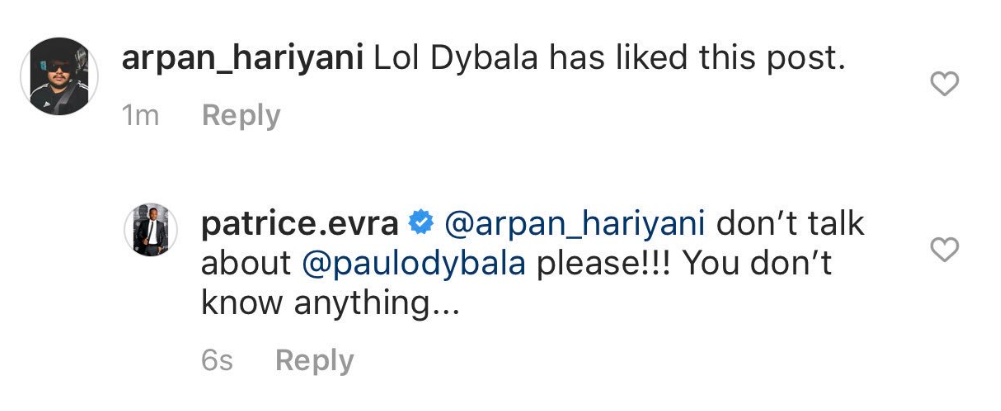
Task: Click the words 'don't talk' in reply
Action: tap(791, 224)
